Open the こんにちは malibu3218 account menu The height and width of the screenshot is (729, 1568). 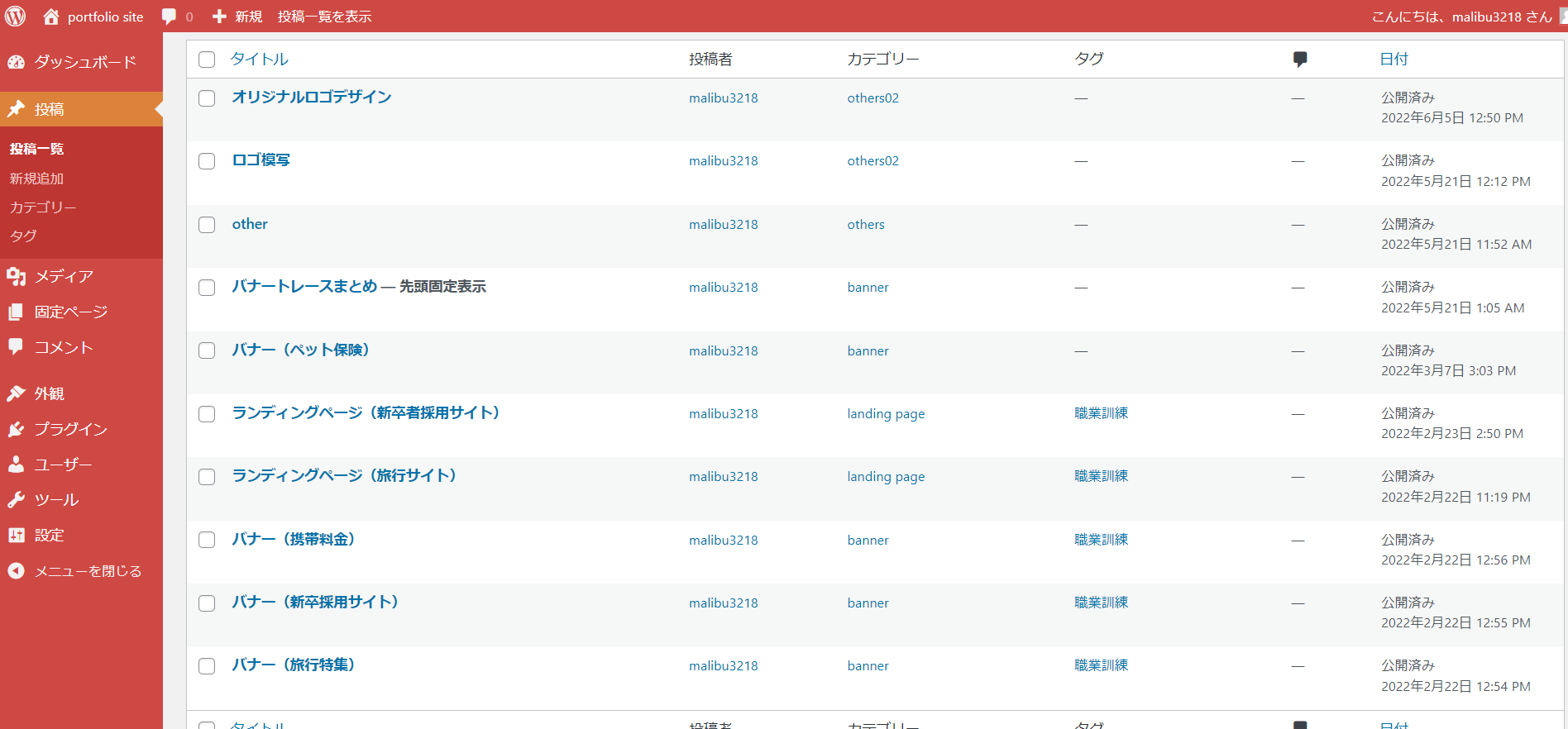(x=1461, y=17)
